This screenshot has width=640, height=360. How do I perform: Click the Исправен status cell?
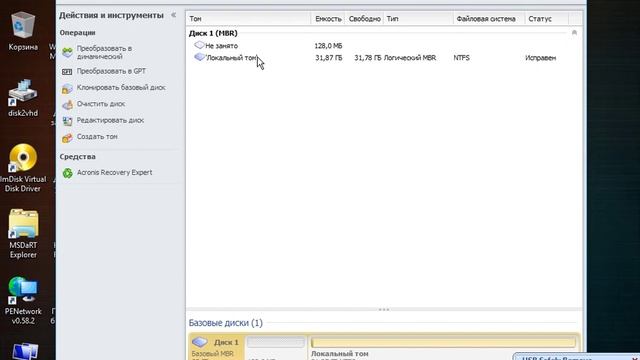pyautogui.click(x=540, y=58)
